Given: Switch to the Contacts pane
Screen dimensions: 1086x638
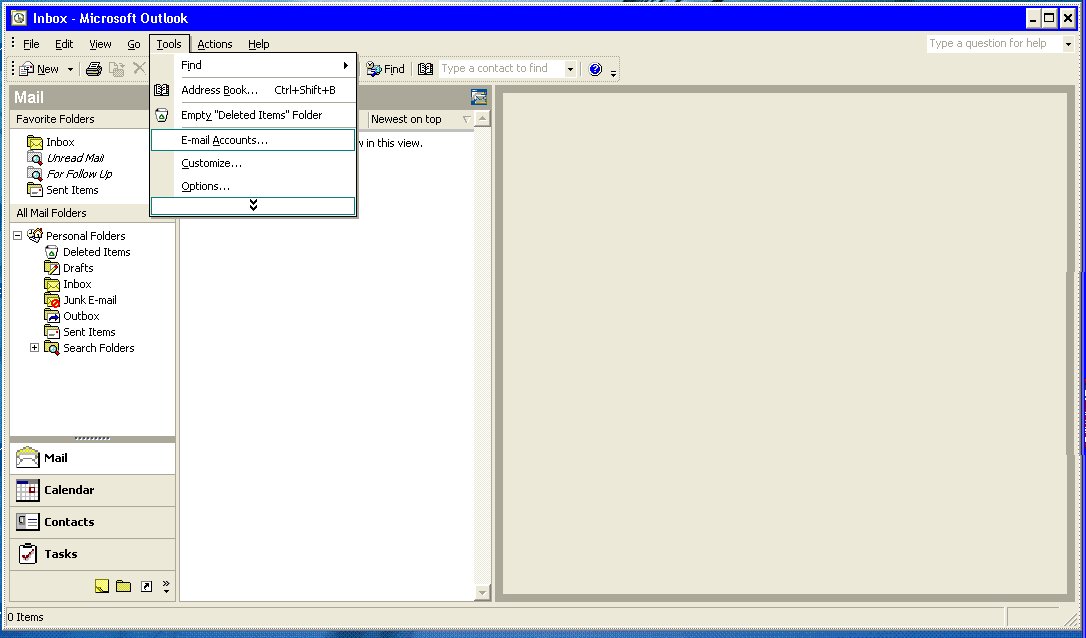Looking at the screenshot, I should pyautogui.click(x=93, y=522).
